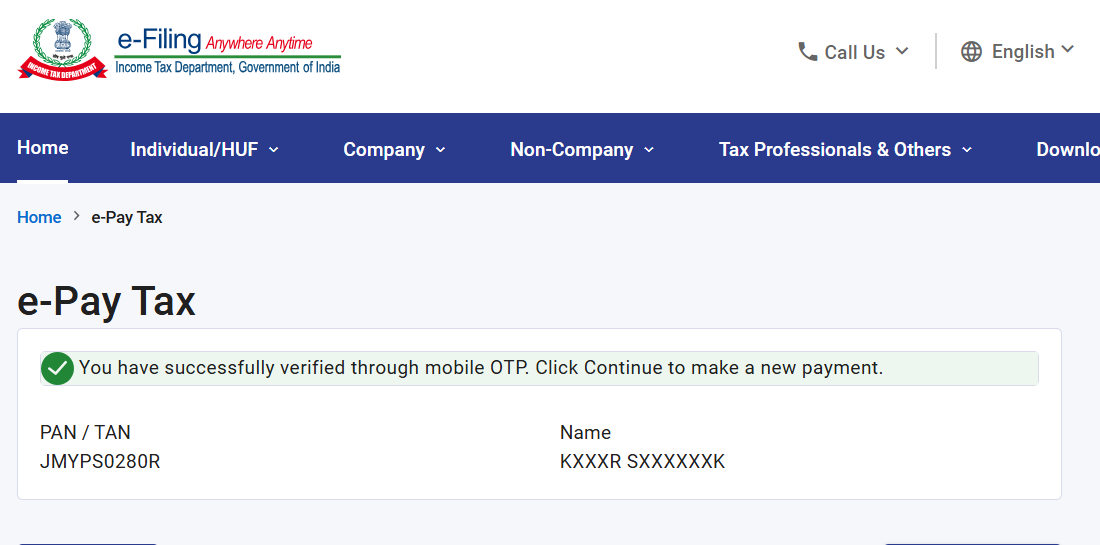The height and width of the screenshot is (545, 1100).
Task: Expand the Company menu chevron
Action: (441, 149)
